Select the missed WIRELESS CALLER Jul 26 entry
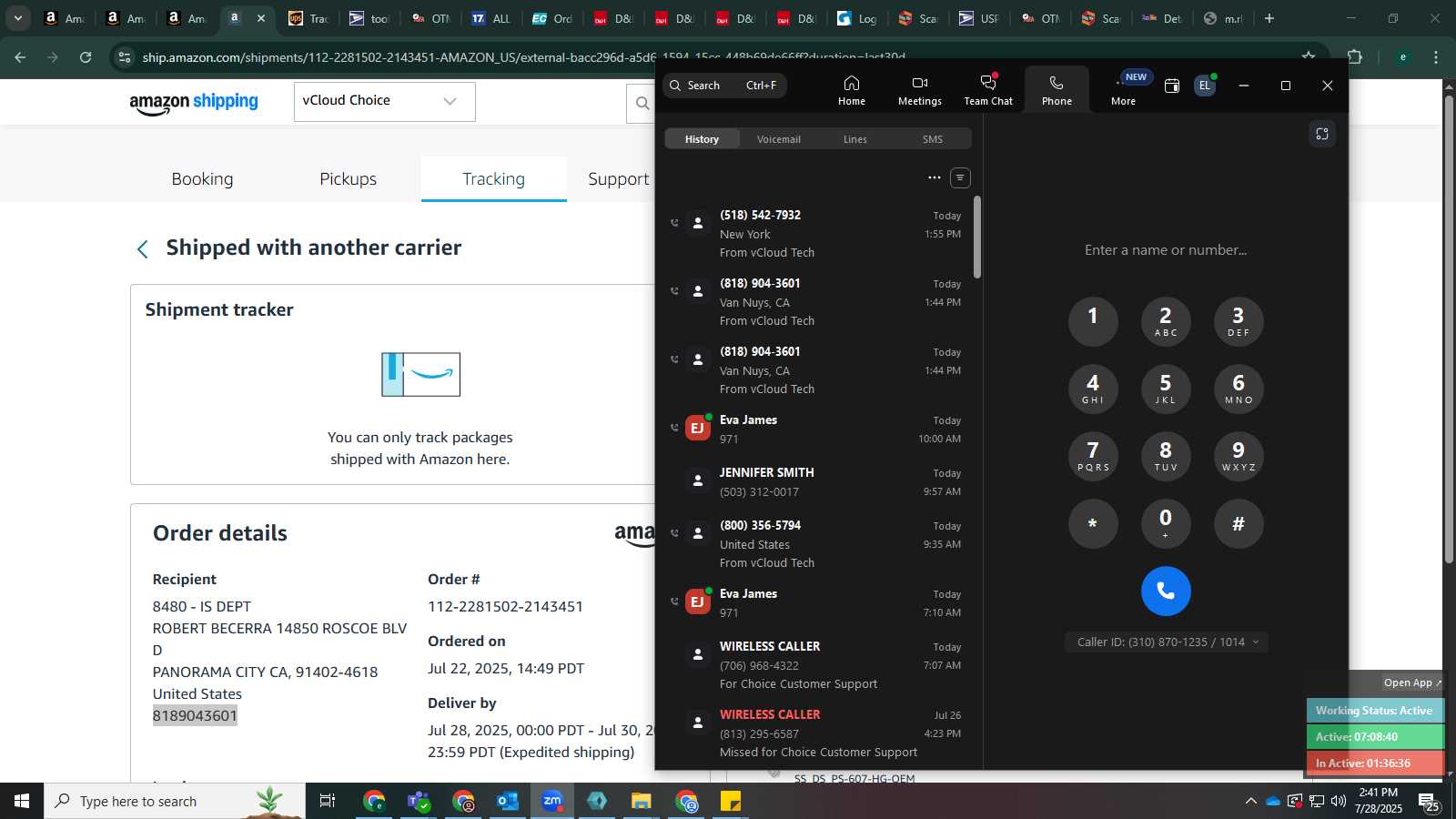The width and height of the screenshot is (1456, 819). pos(816,733)
